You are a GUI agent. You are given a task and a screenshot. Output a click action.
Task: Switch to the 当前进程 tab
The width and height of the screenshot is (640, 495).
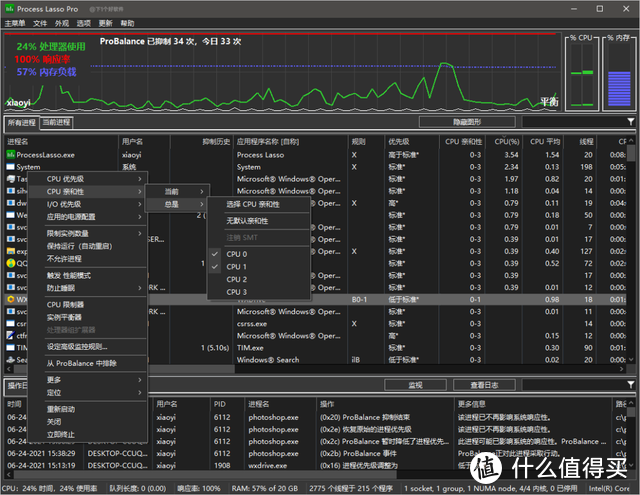point(56,122)
